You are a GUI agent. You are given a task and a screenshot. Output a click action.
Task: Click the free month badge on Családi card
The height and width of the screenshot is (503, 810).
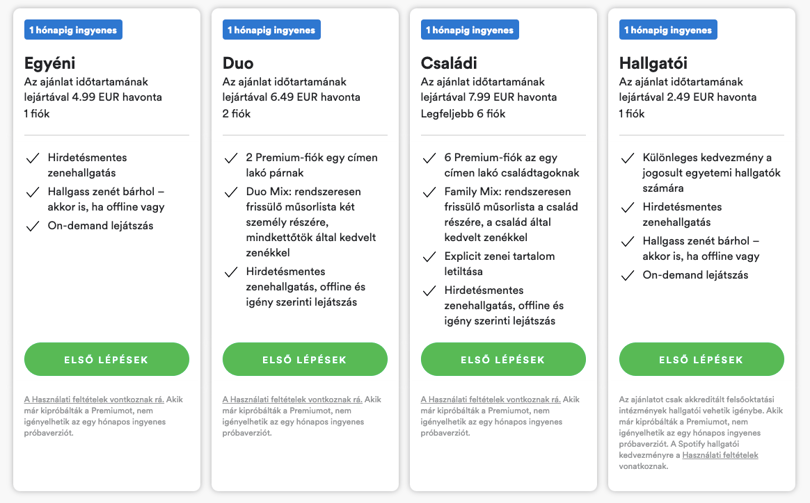pos(470,29)
